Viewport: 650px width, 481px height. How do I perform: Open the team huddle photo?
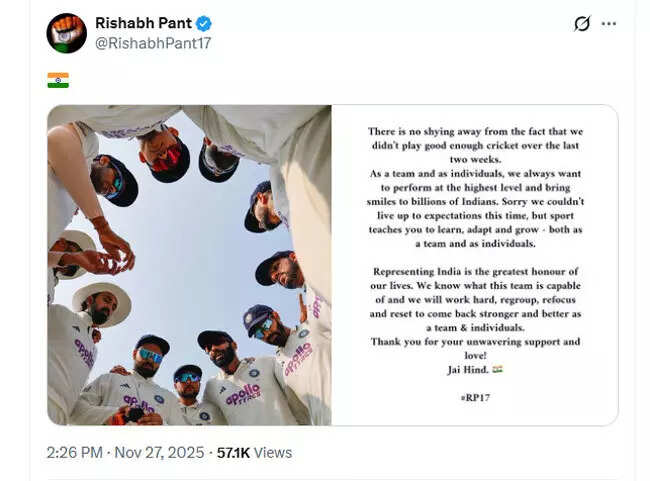pos(189,265)
